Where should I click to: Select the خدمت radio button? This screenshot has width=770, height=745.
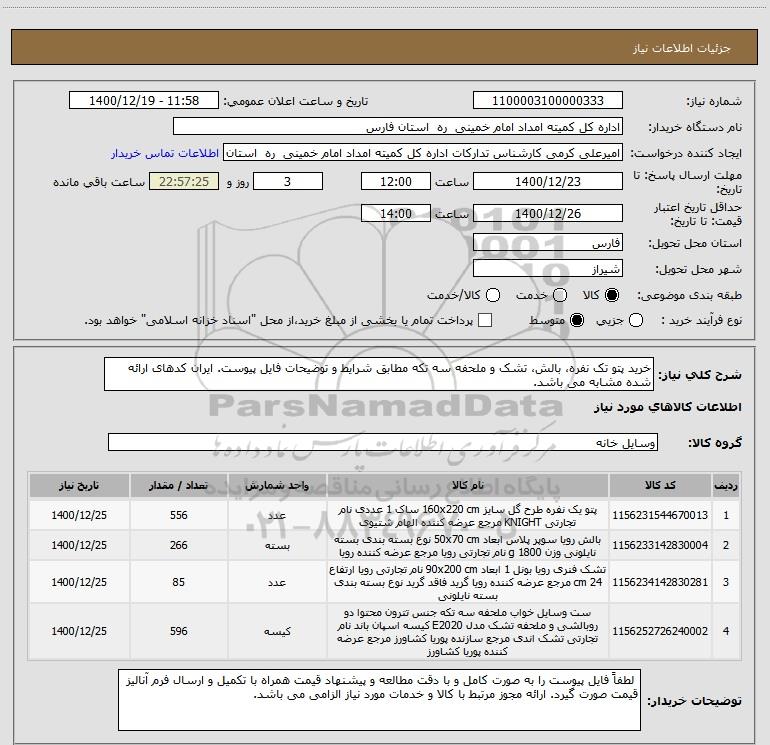560,295
